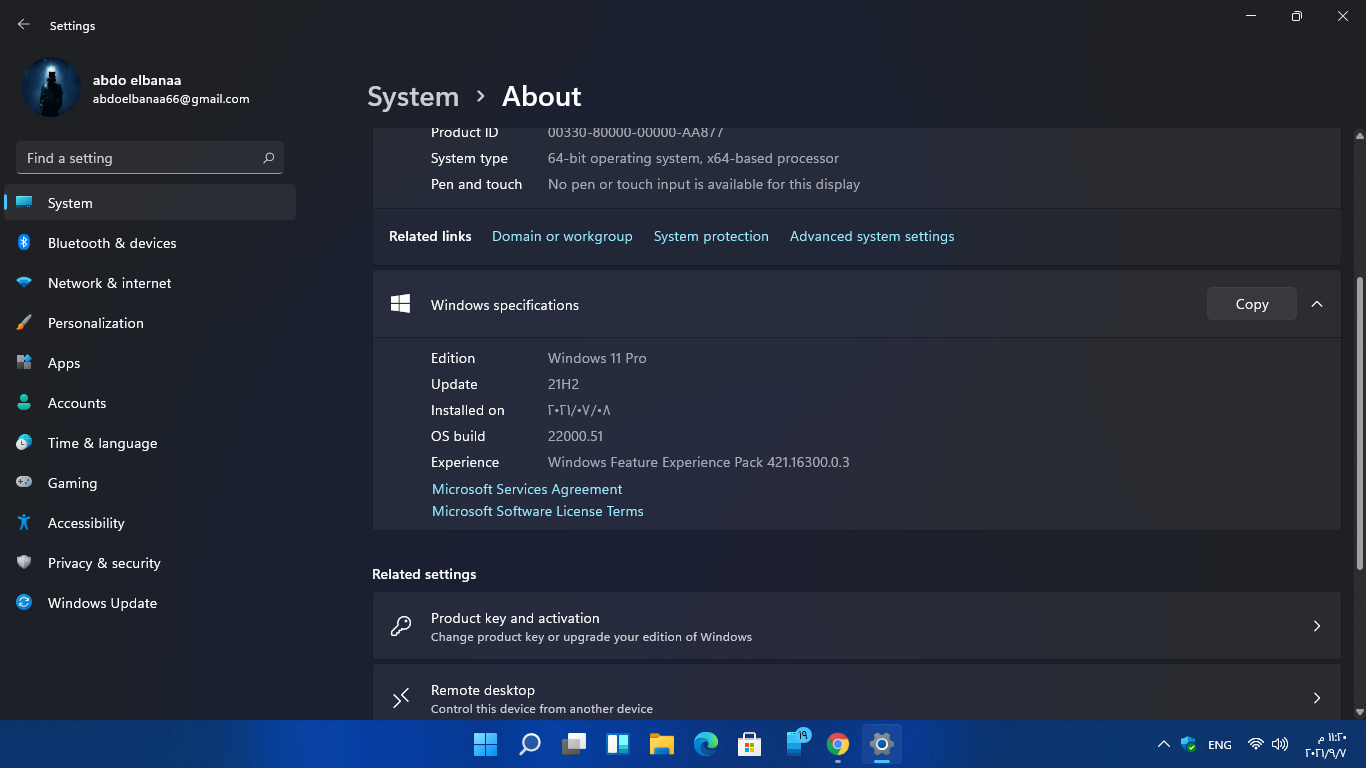
Task: Open Windows Update settings
Action: [x=150, y=603]
